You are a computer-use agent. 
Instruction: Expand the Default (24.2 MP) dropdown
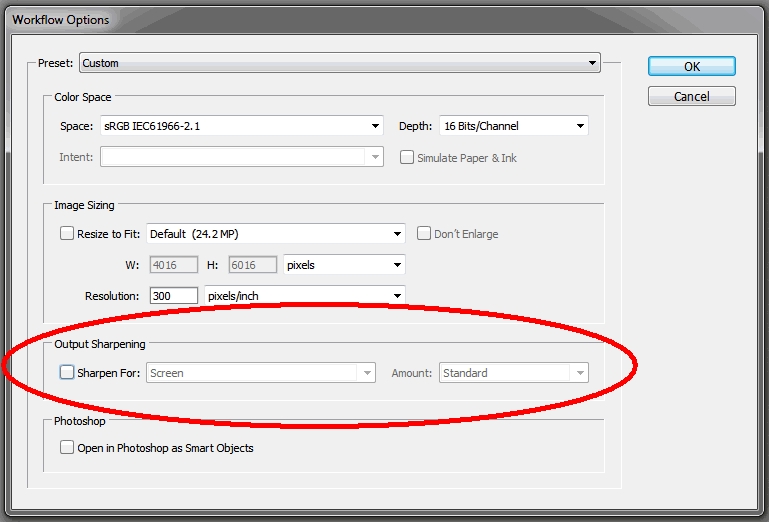coord(275,234)
